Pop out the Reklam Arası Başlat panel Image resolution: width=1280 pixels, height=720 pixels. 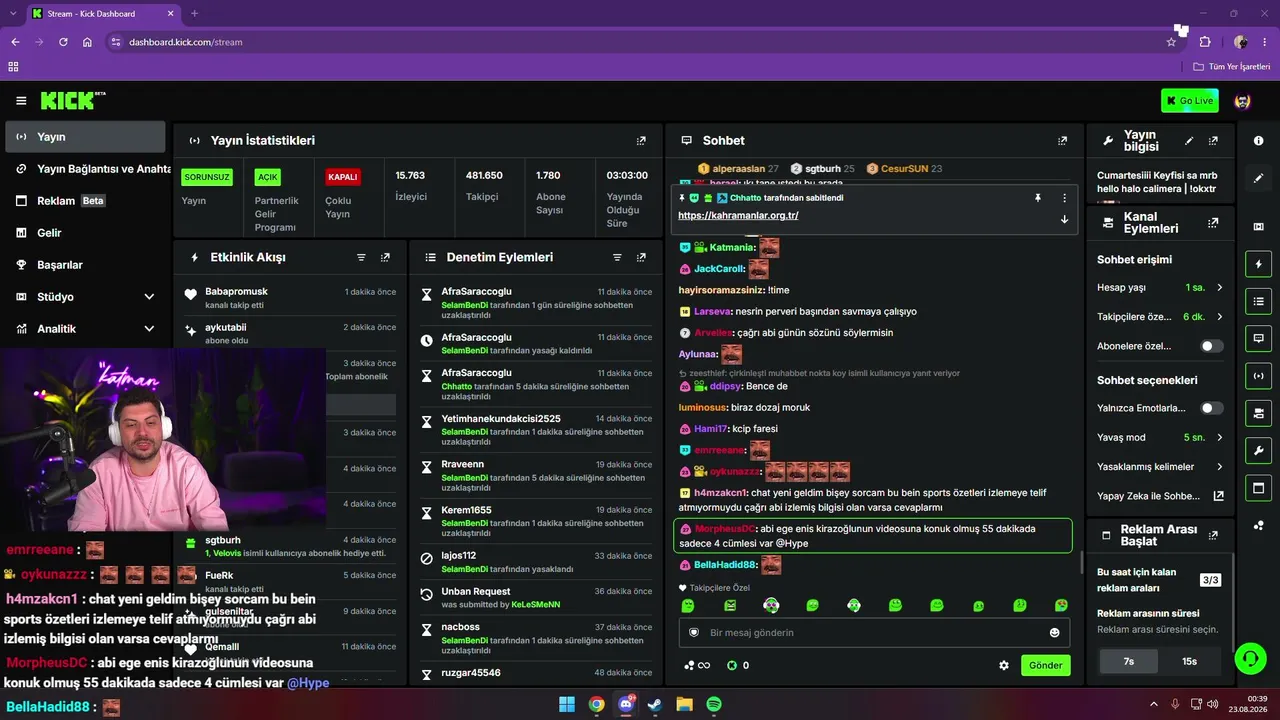(1213, 535)
